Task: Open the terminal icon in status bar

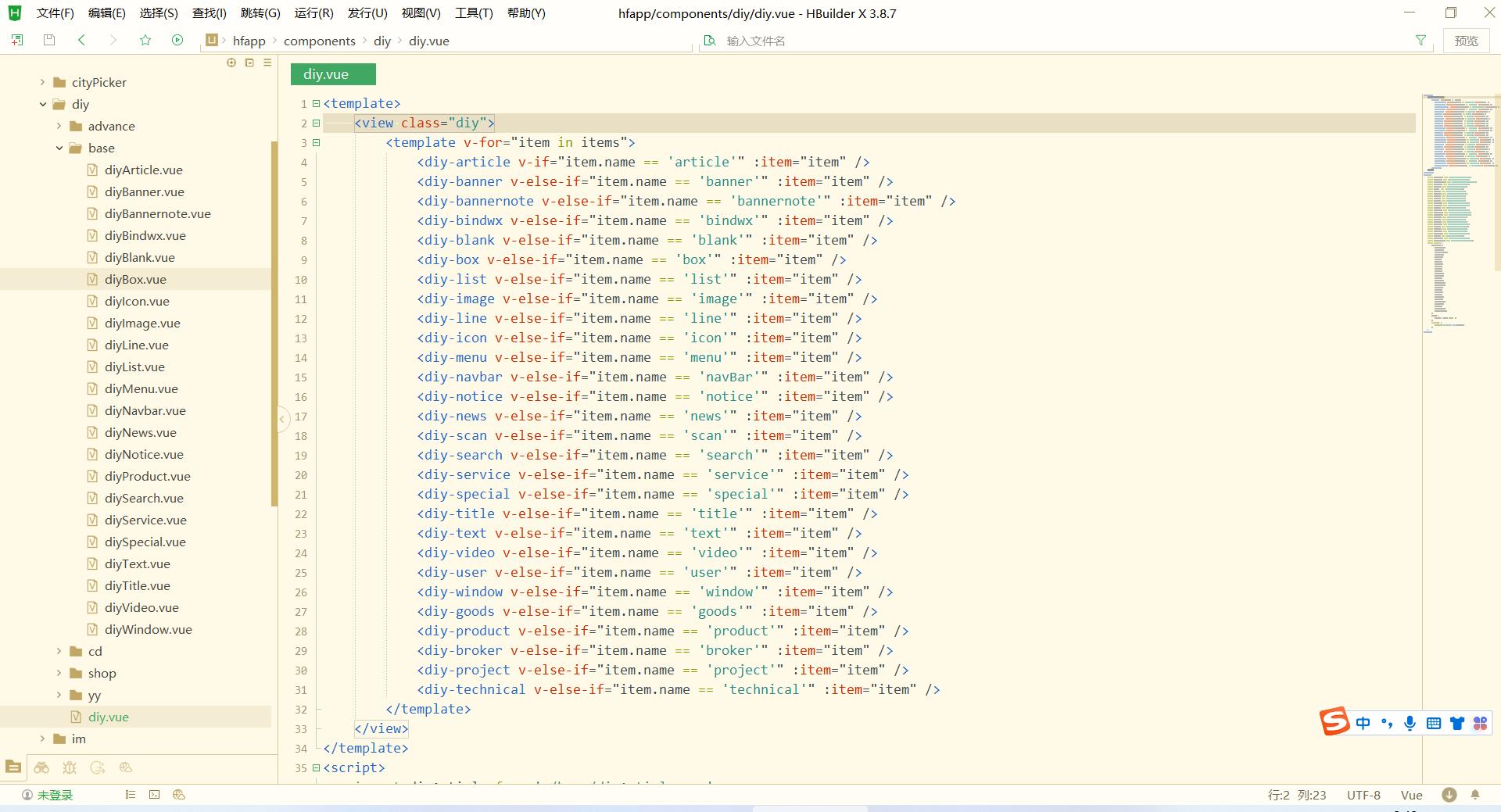Action: click(x=154, y=795)
